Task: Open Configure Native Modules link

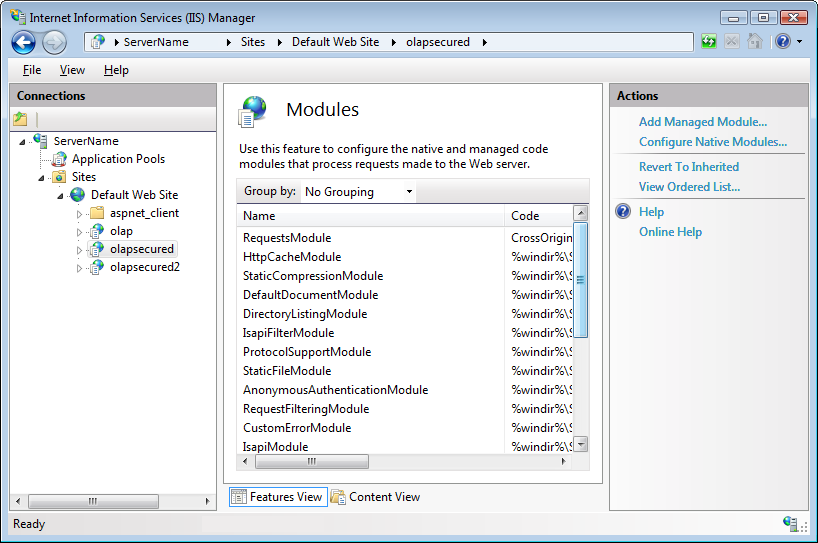Action: tap(712, 142)
